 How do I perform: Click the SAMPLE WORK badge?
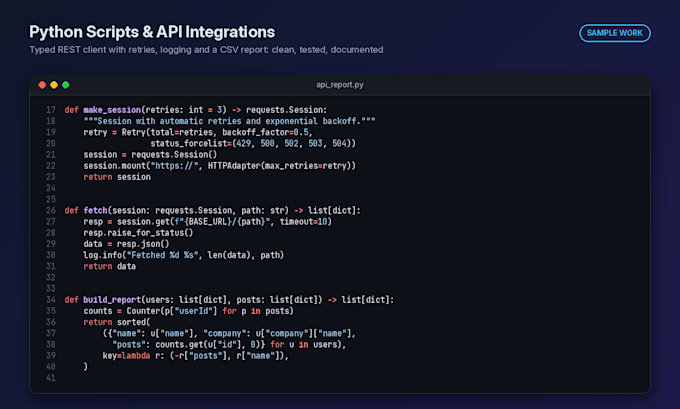pyautogui.click(x=615, y=33)
